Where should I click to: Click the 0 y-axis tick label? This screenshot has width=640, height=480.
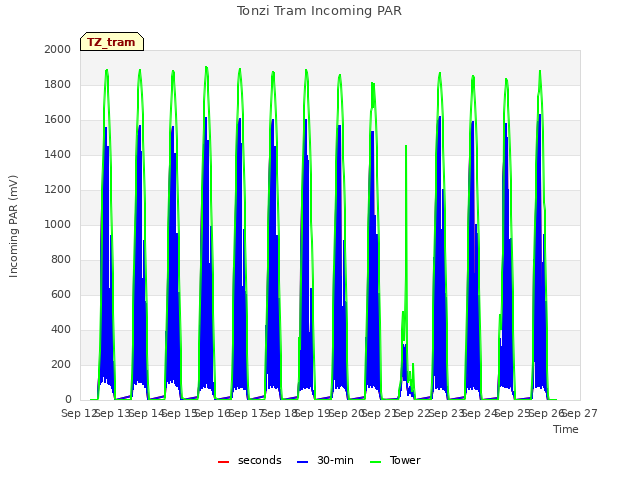(68, 400)
